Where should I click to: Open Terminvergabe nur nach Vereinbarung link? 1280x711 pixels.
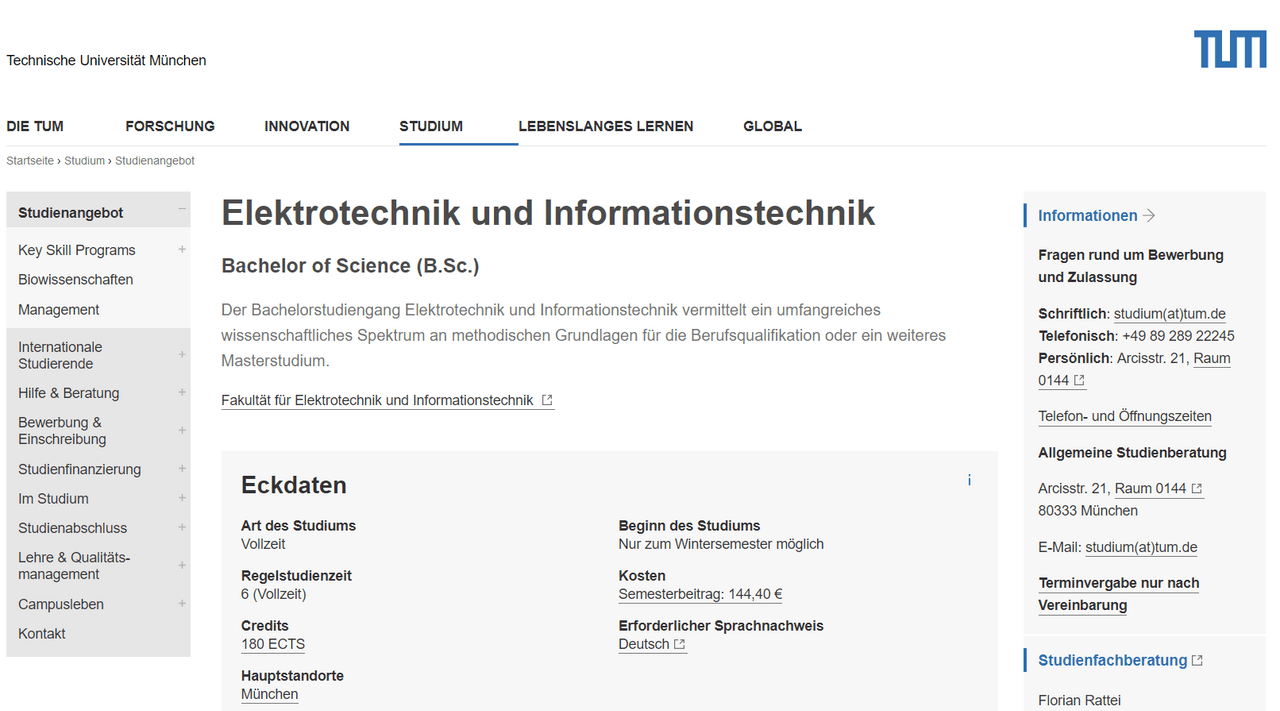(x=1119, y=594)
